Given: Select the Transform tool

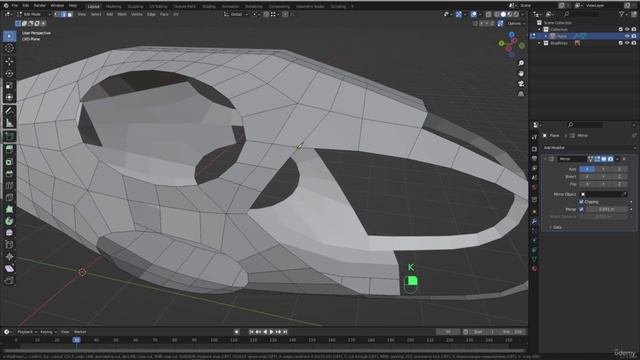Looking at the screenshot, I should (9, 97).
